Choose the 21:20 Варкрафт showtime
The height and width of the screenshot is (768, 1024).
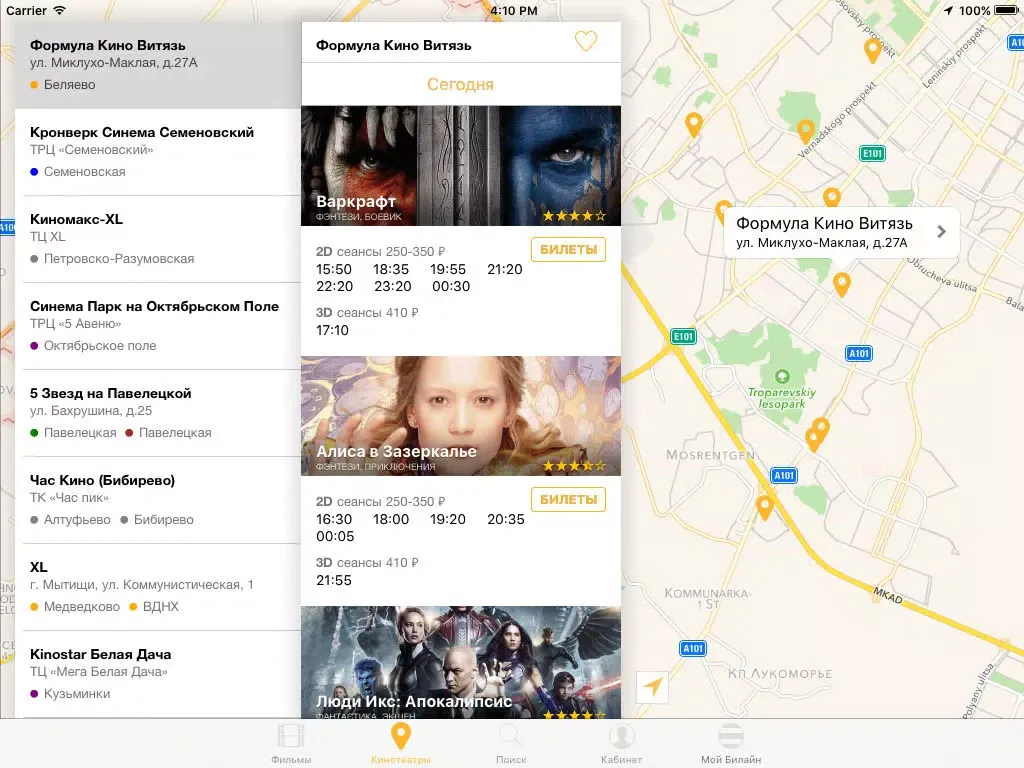click(x=505, y=269)
